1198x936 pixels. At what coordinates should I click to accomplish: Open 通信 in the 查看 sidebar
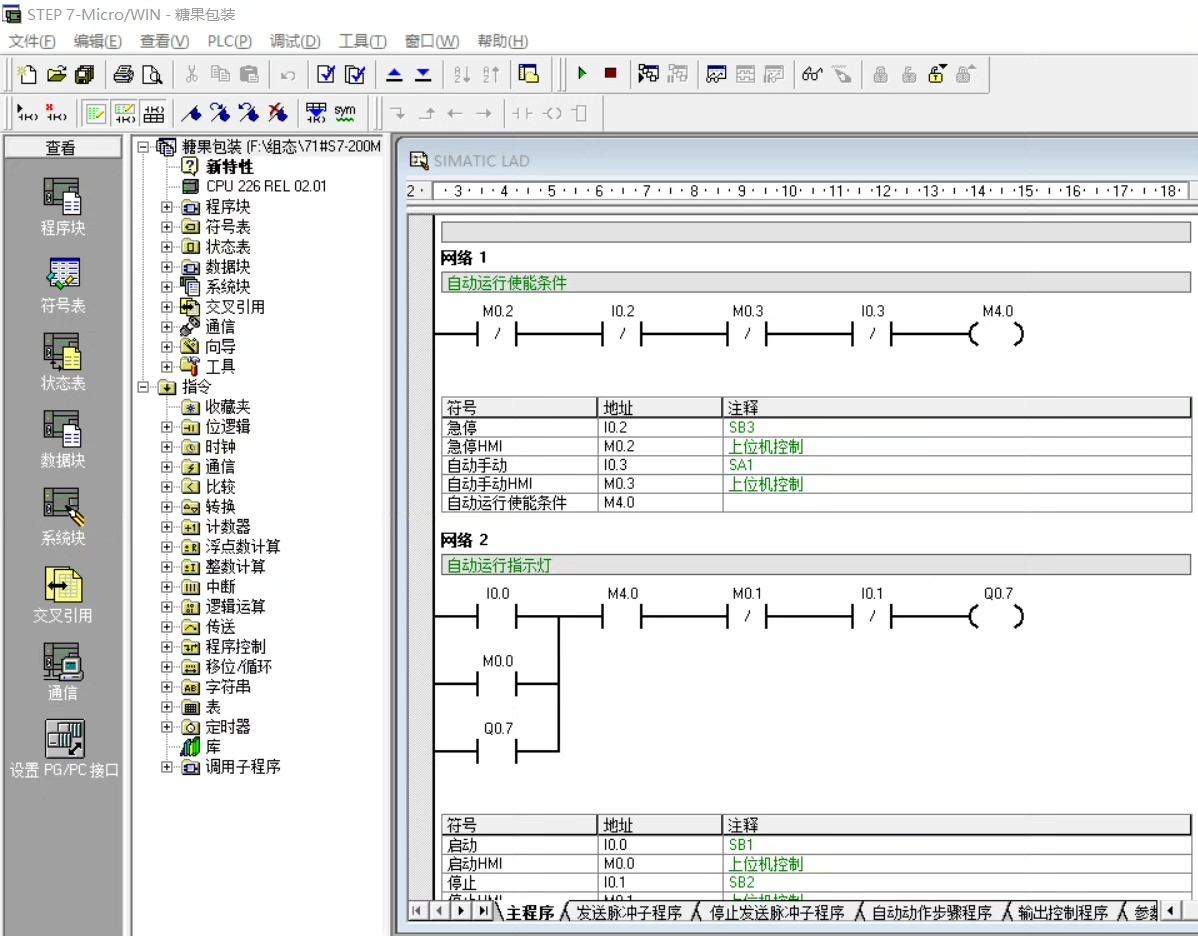click(63, 672)
